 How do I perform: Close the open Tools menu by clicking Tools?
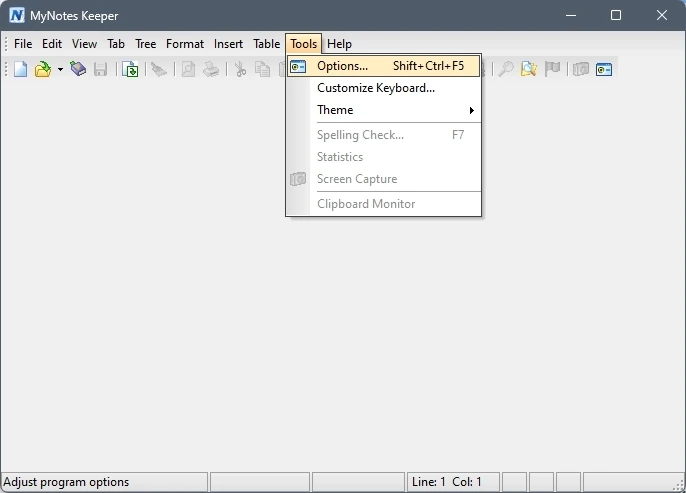[x=304, y=44]
